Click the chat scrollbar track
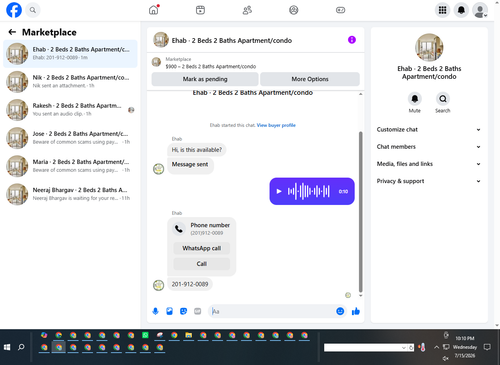Viewport: 500px width, 365px height. click(x=360, y=195)
